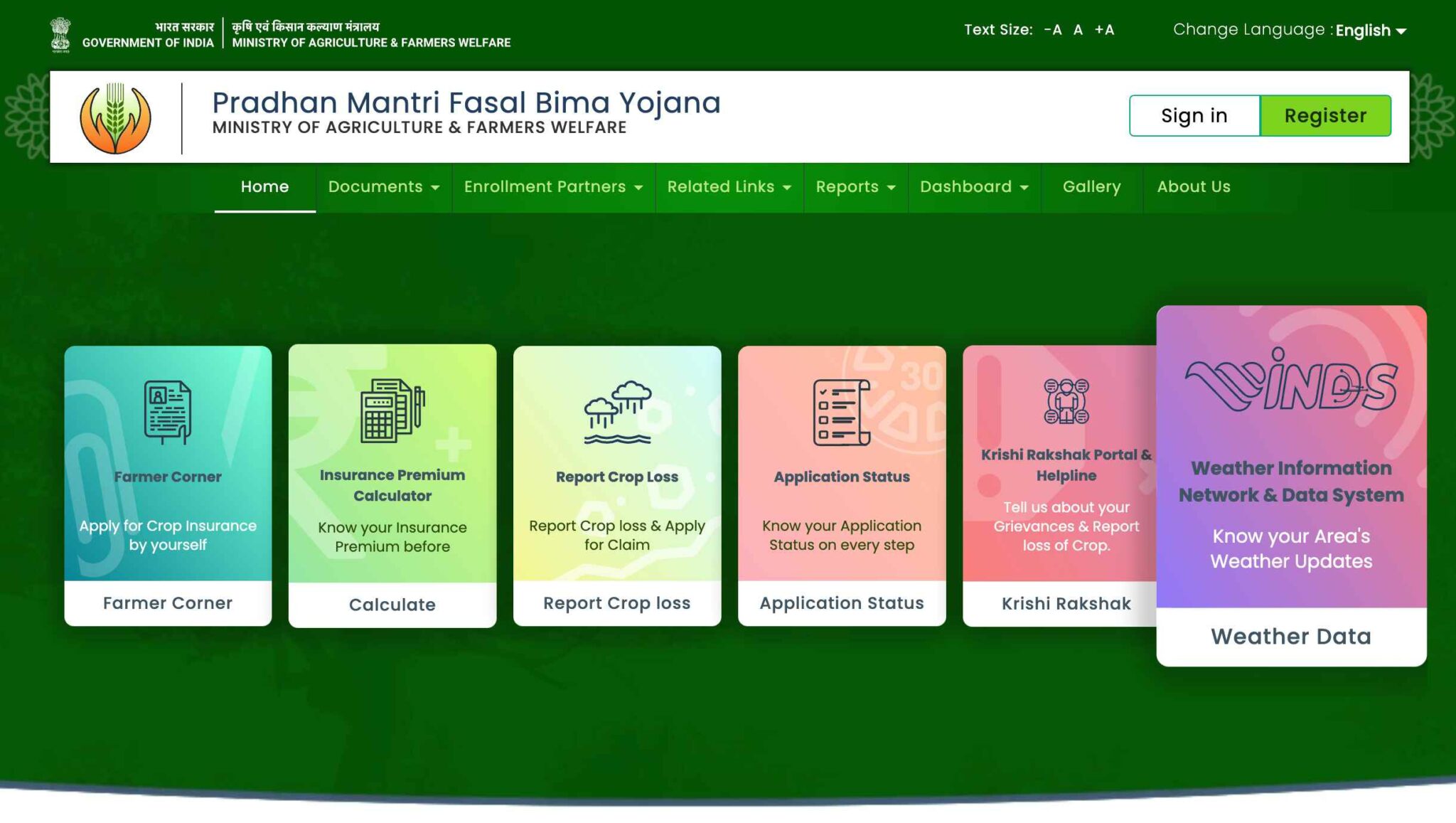Image resolution: width=1456 pixels, height=823 pixels.
Task: Click the Sign in button
Action: pos(1194,115)
